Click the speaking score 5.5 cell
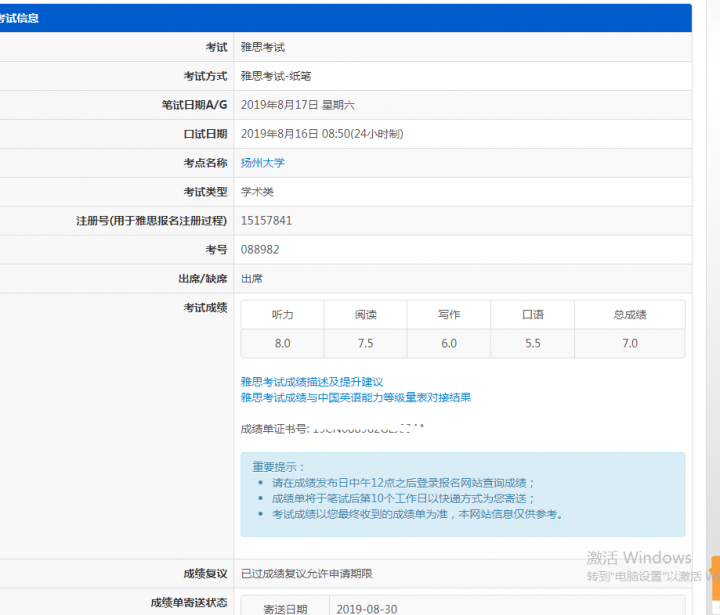This screenshot has height=615, width=720. pyautogui.click(x=533, y=344)
